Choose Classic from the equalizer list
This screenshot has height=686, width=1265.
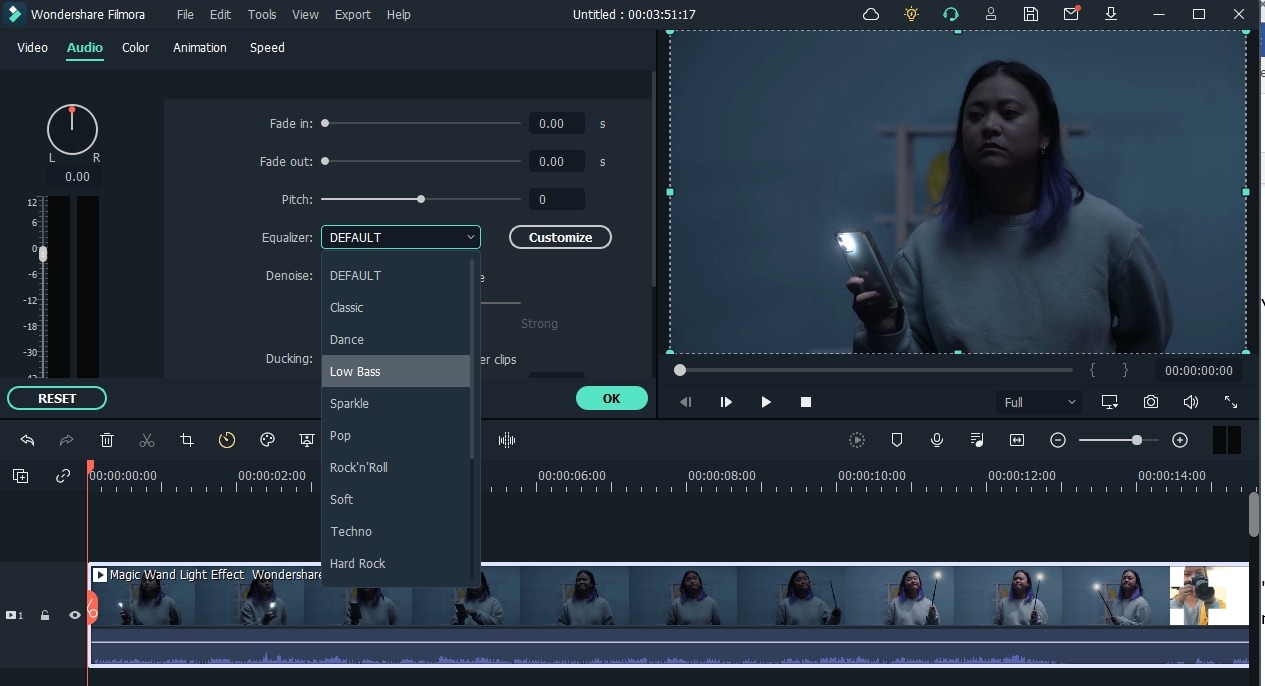[396, 307]
